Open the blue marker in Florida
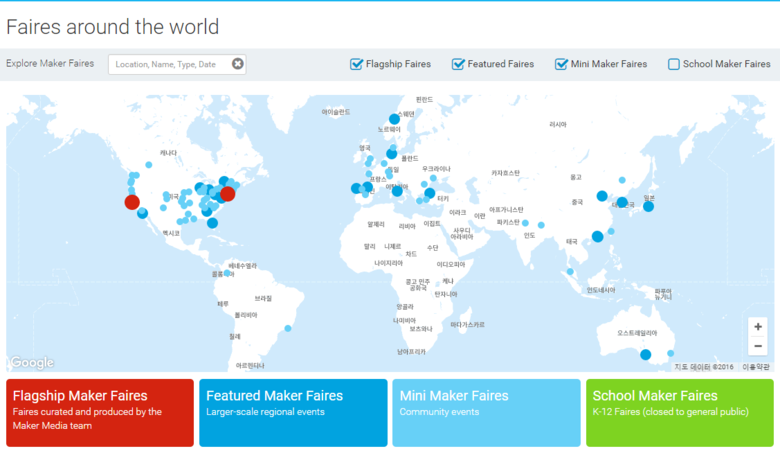Image resolution: width=780 pixels, height=451 pixels. pos(212,223)
